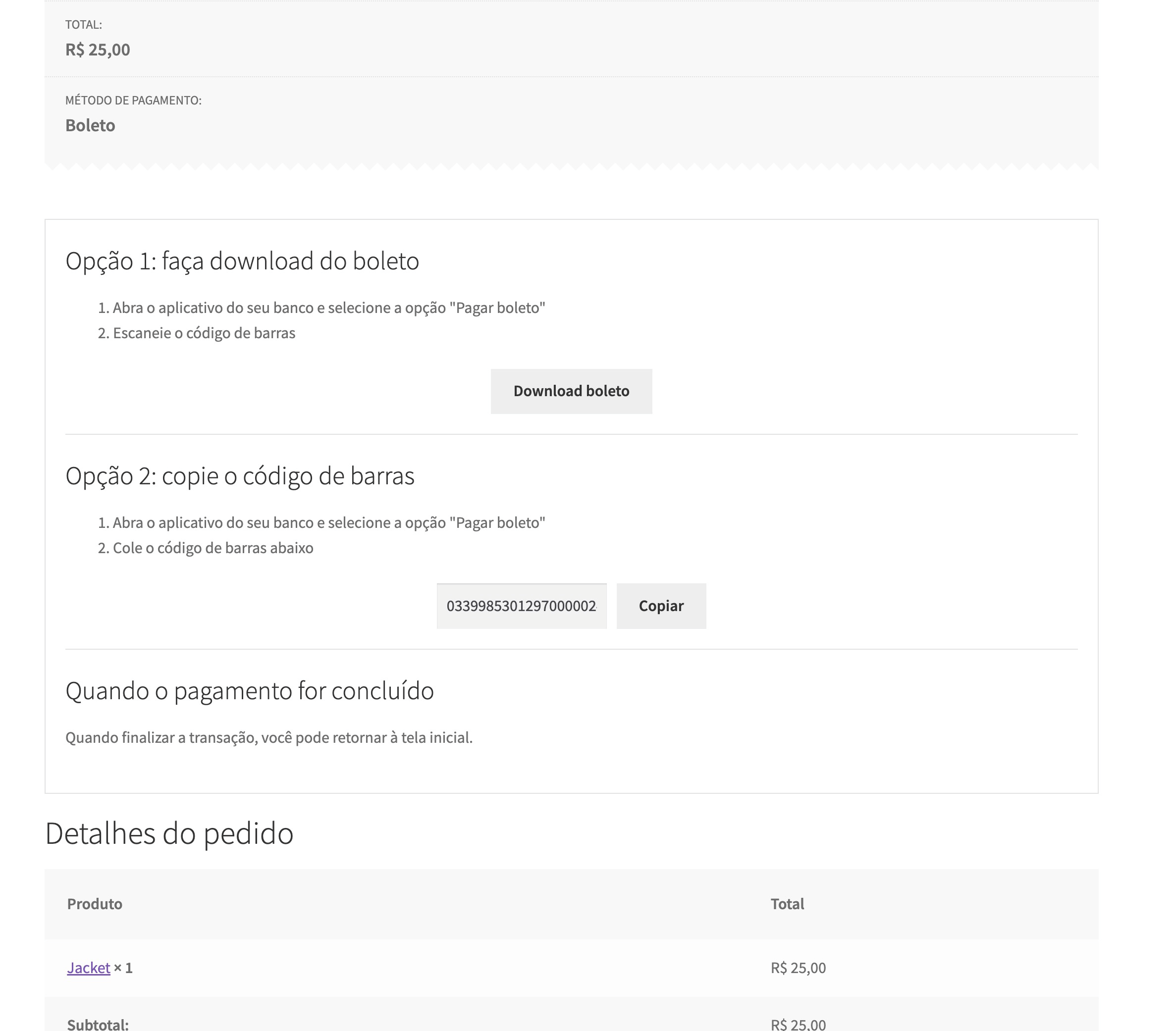Click the 'Quando finalizar a transação' paragraph
1176x1031 pixels.
coord(268,738)
